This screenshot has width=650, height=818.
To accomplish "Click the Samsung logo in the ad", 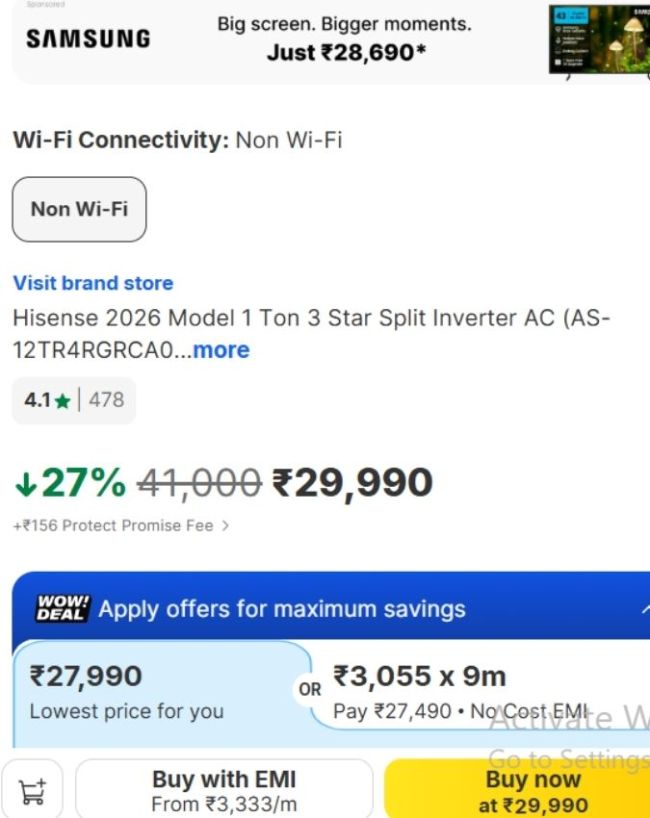I will [88, 39].
